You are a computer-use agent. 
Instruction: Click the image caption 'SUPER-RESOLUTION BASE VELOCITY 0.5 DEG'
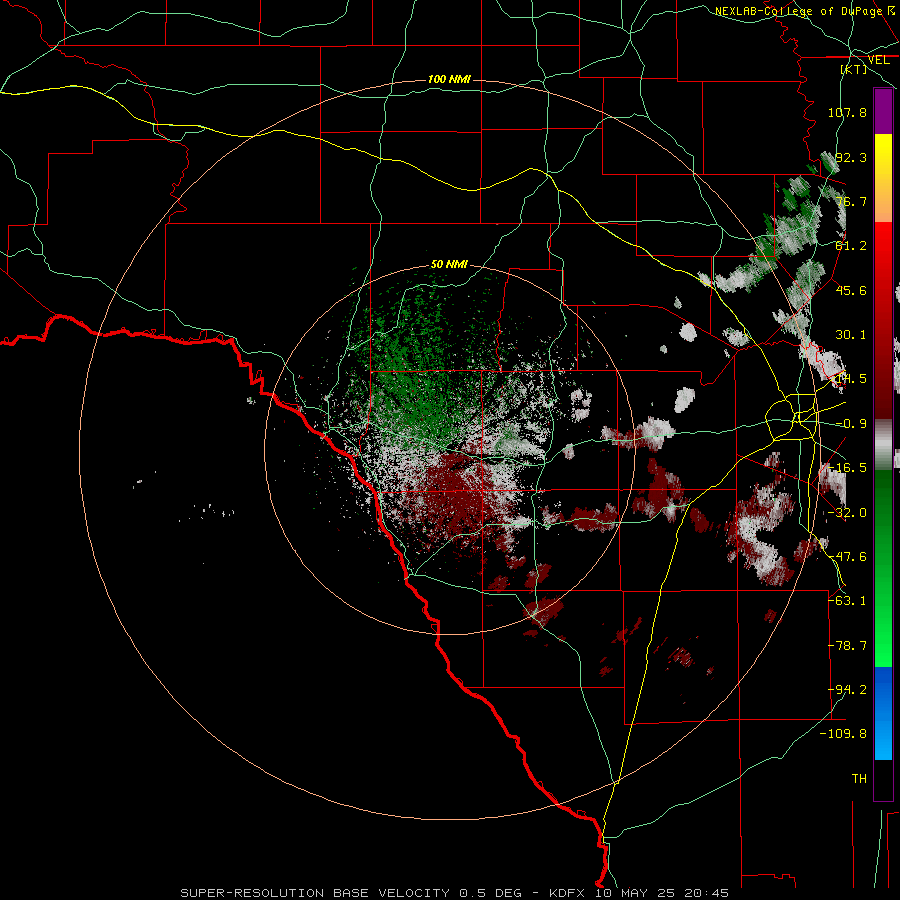[351, 893]
